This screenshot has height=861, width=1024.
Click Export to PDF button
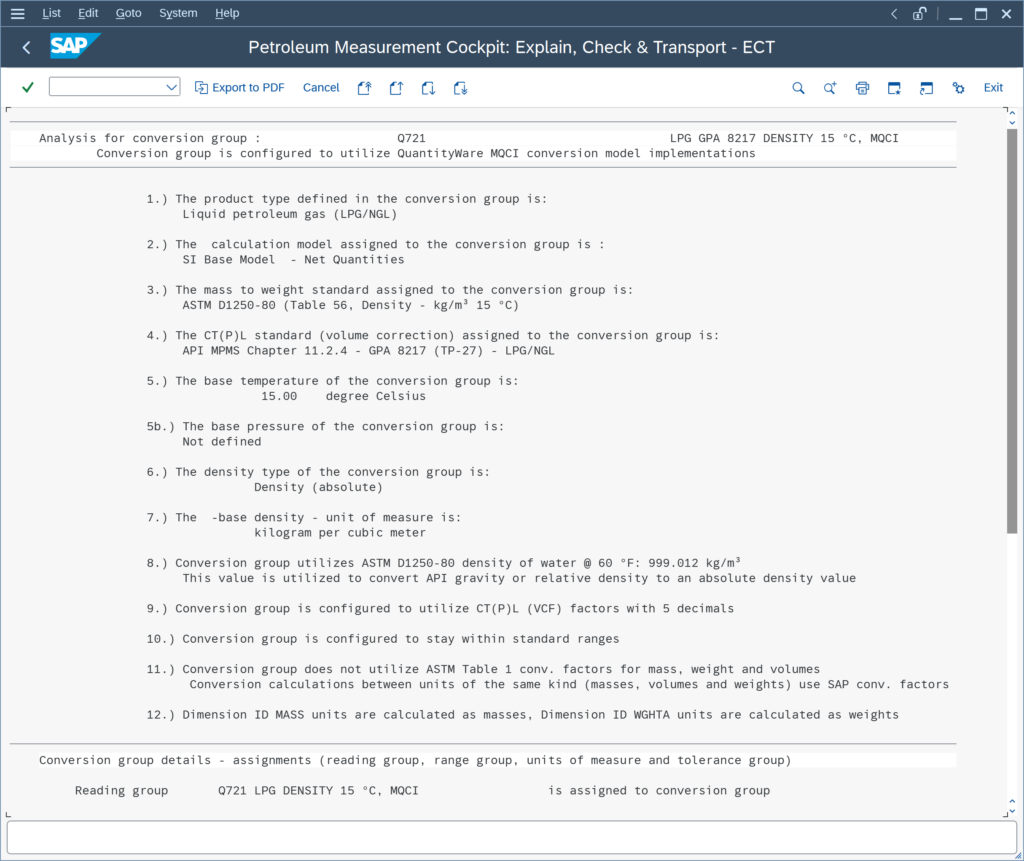(x=240, y=88)
